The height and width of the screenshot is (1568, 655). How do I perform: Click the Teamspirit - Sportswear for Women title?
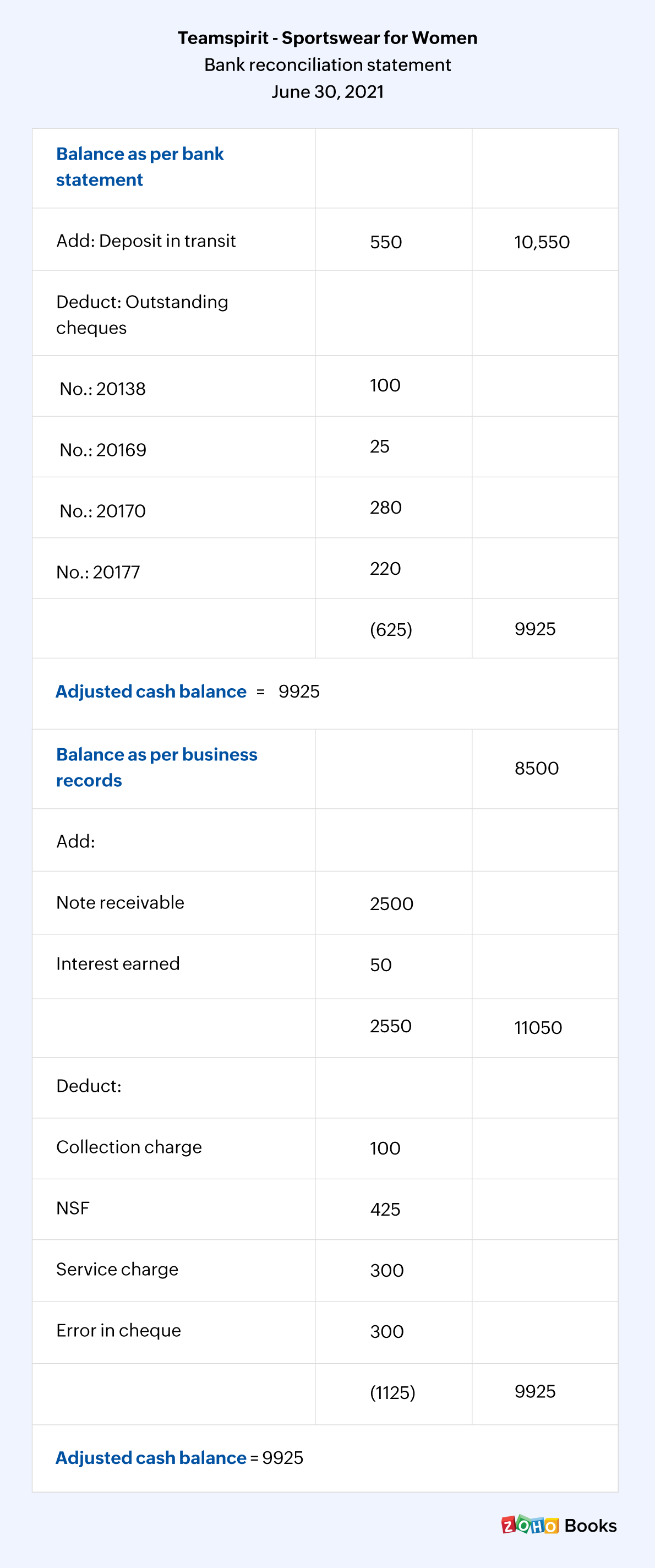[x=327, y=38]
